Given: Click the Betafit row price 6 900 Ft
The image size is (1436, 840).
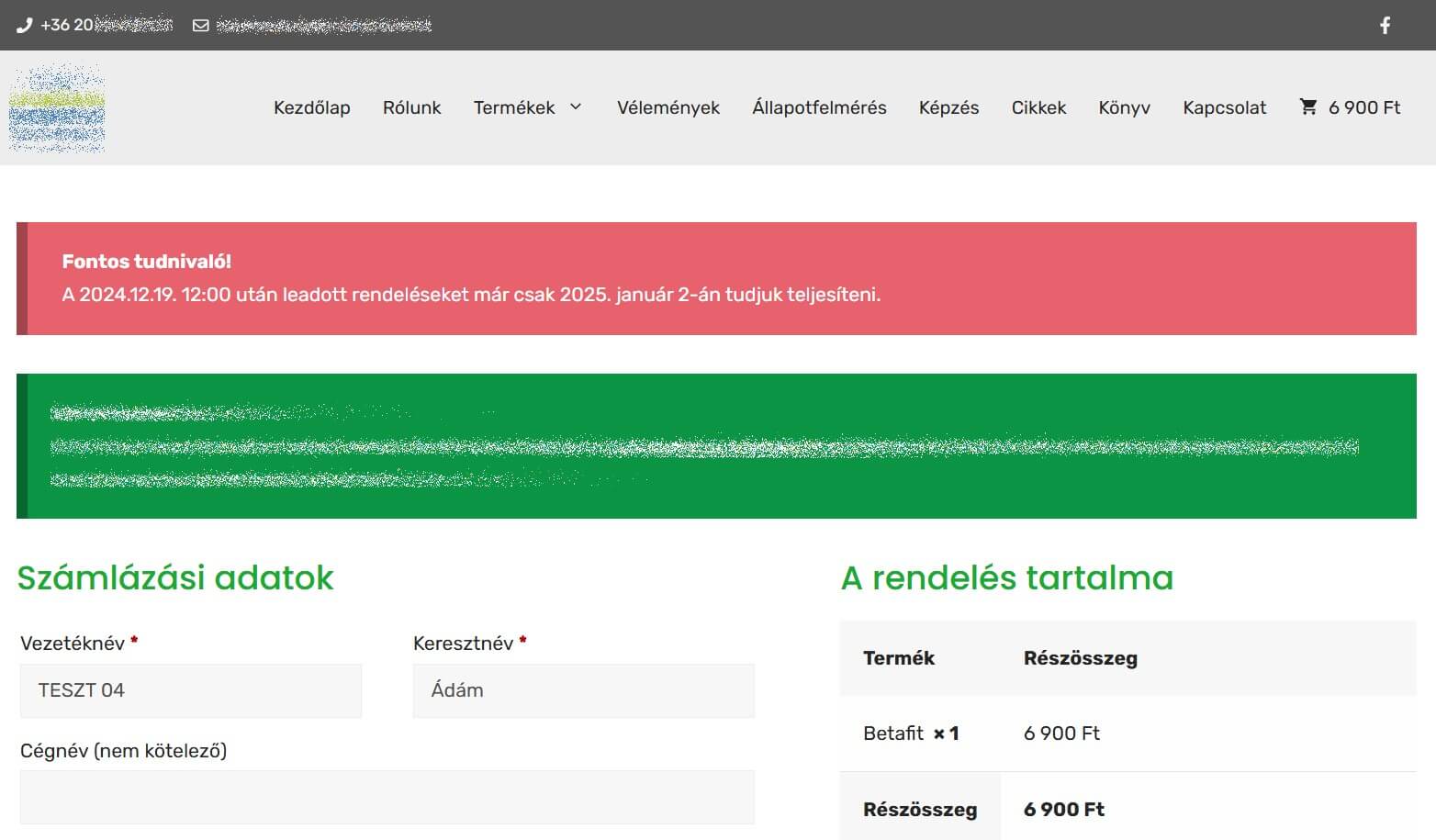Looking at the screenshot, I should point(1061,734).
